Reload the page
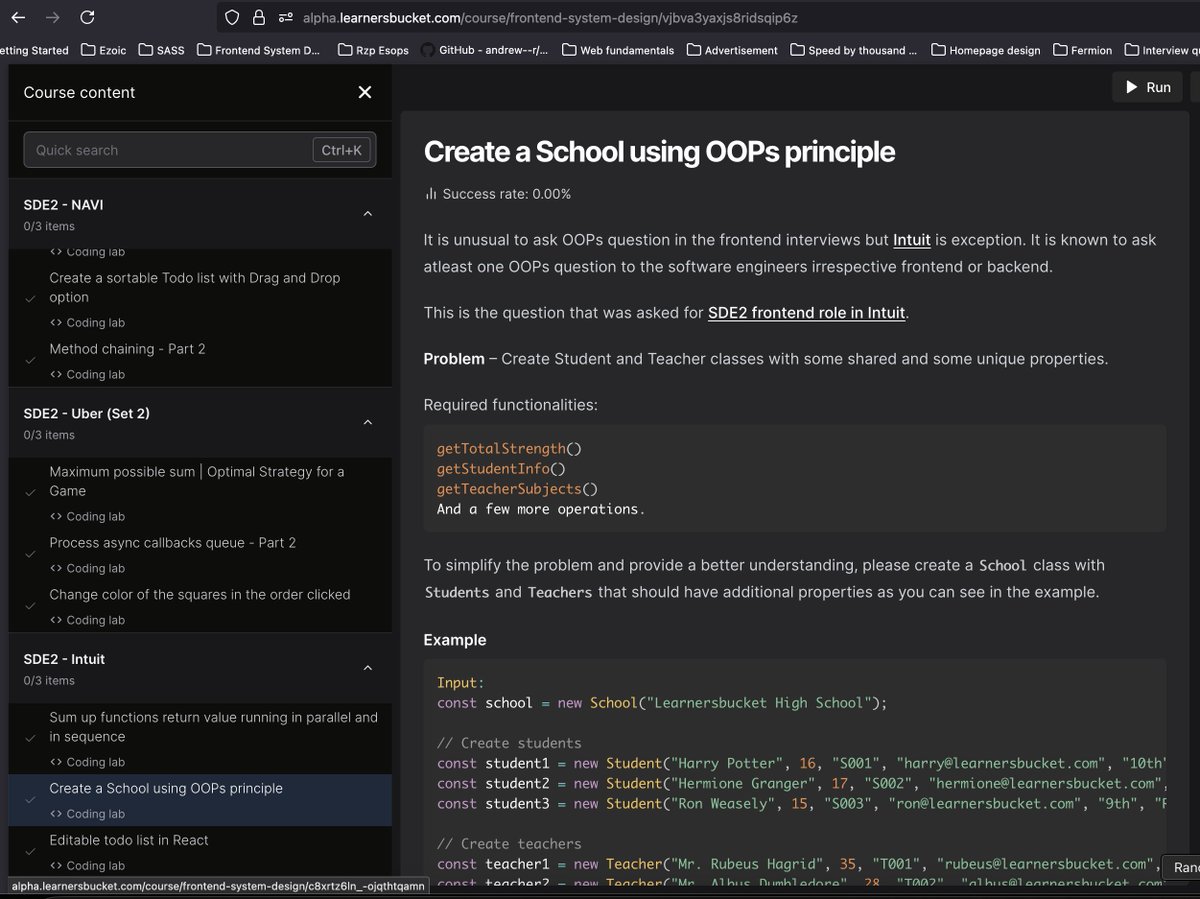The width and height of the screenshot is (1200, 899). coord(87,18)
